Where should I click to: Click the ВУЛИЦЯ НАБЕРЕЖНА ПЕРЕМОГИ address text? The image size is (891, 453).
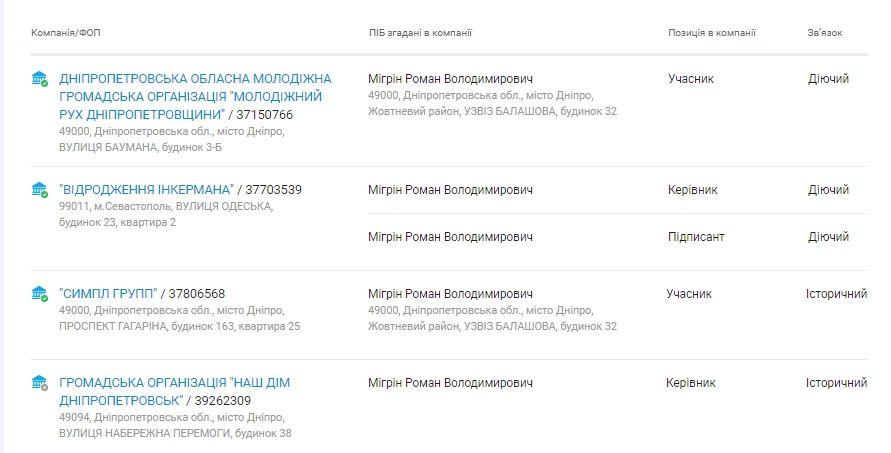pos(175,433)
